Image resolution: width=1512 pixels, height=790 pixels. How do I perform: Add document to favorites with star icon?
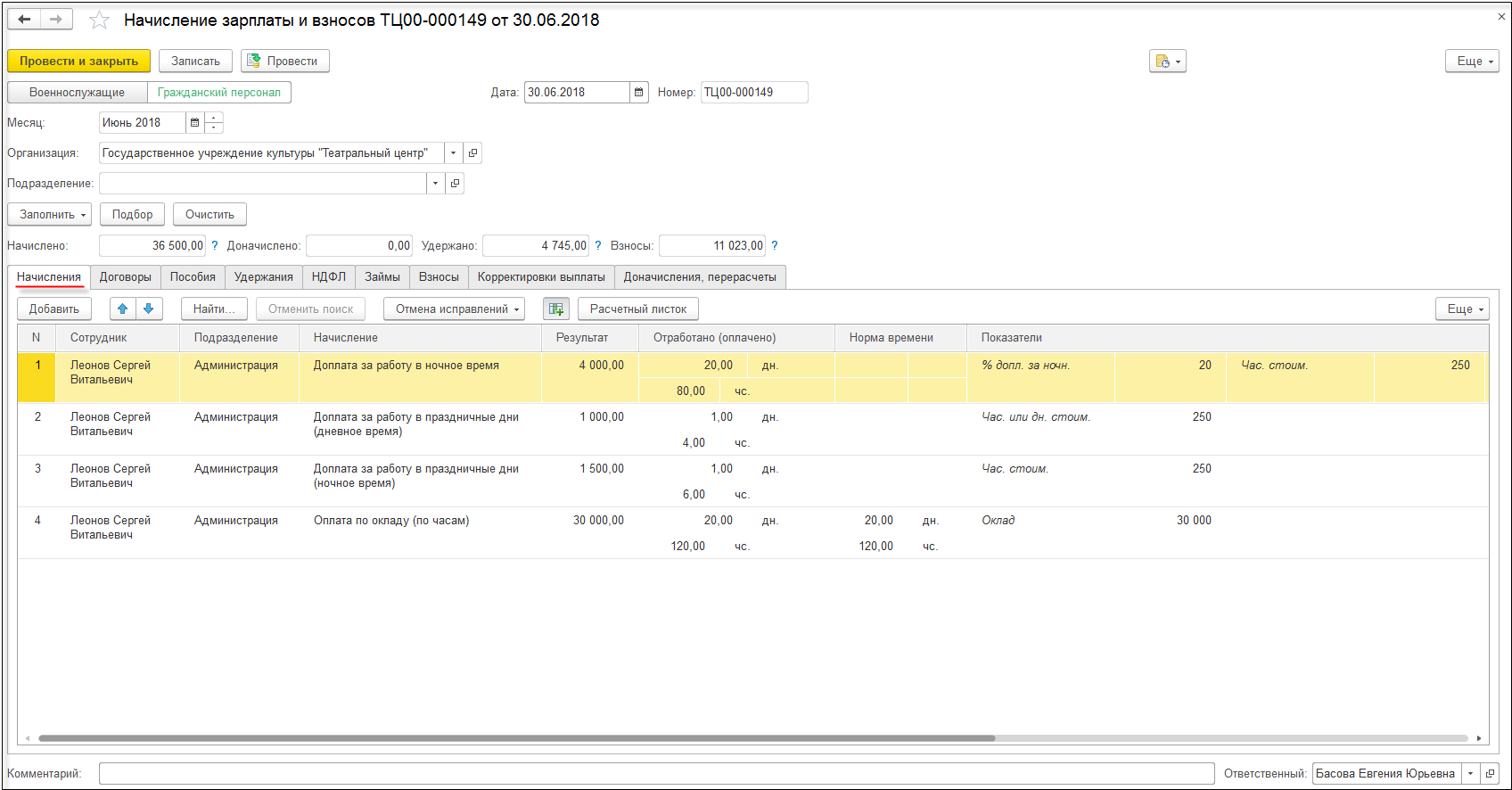coord(99,20)
